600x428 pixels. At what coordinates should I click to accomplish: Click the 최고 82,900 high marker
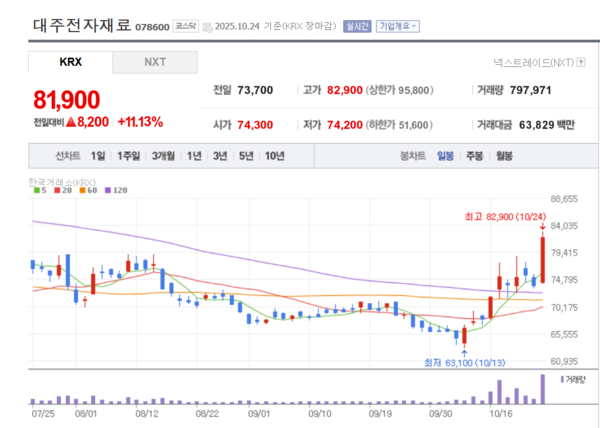coord(504,217)
